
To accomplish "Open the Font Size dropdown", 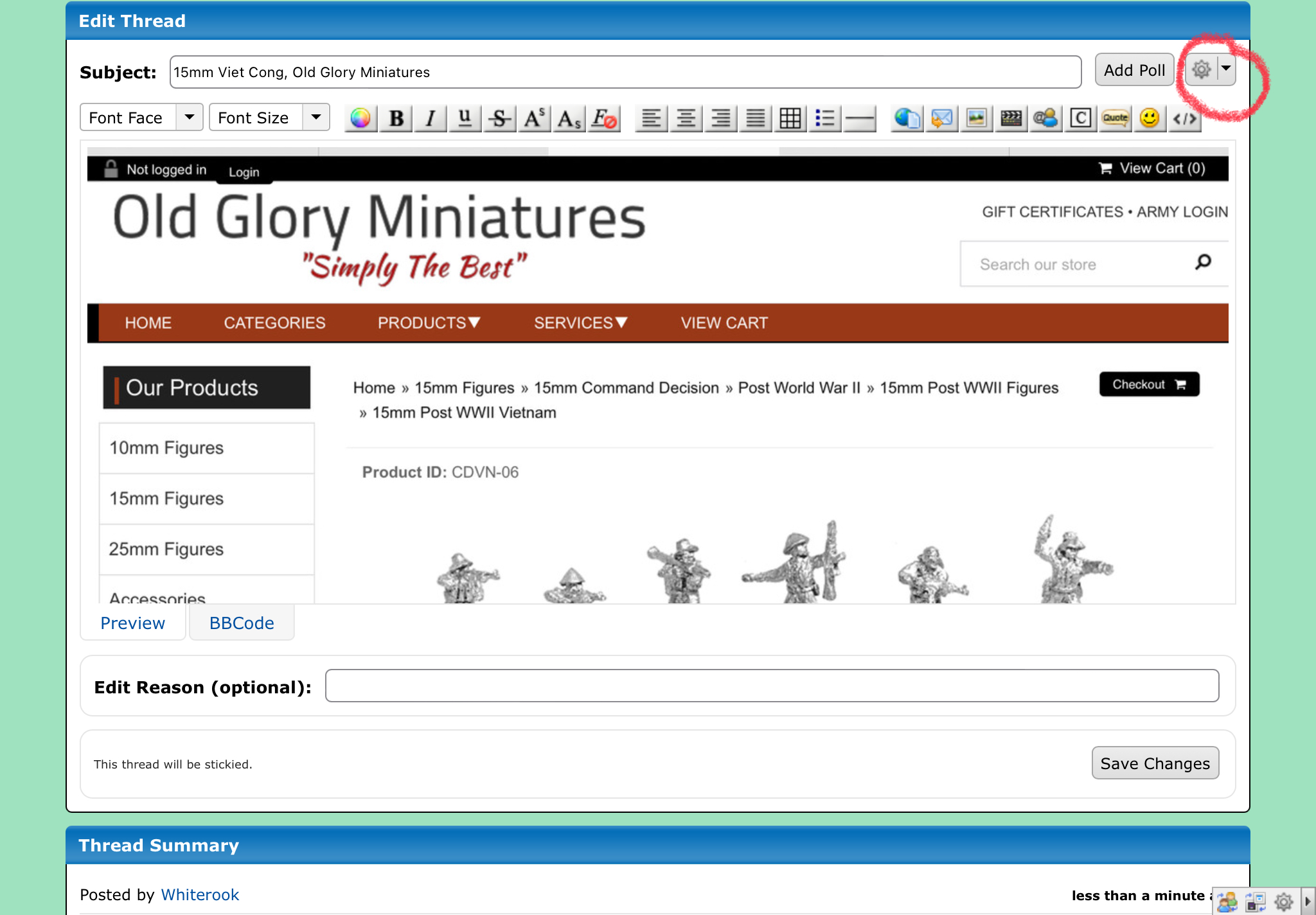I will pyautogui.click(x=269, y=118).
